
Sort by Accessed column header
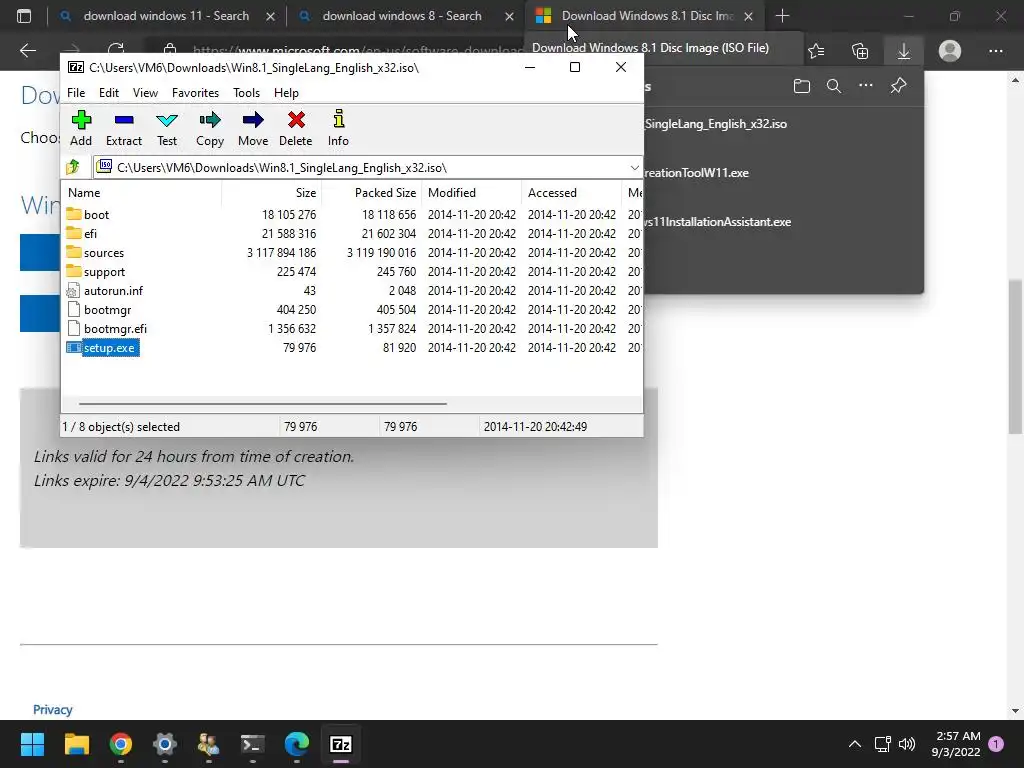coord(571,193)
